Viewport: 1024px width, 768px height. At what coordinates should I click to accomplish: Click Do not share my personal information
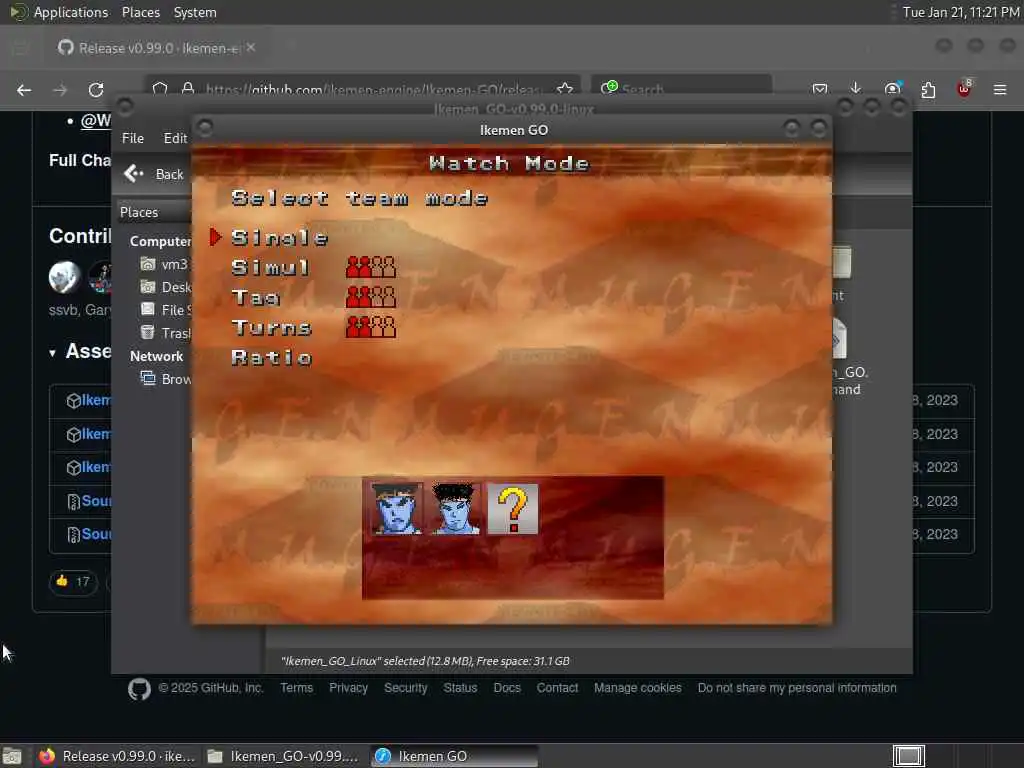pyautogui.click(x=797, y=688)
